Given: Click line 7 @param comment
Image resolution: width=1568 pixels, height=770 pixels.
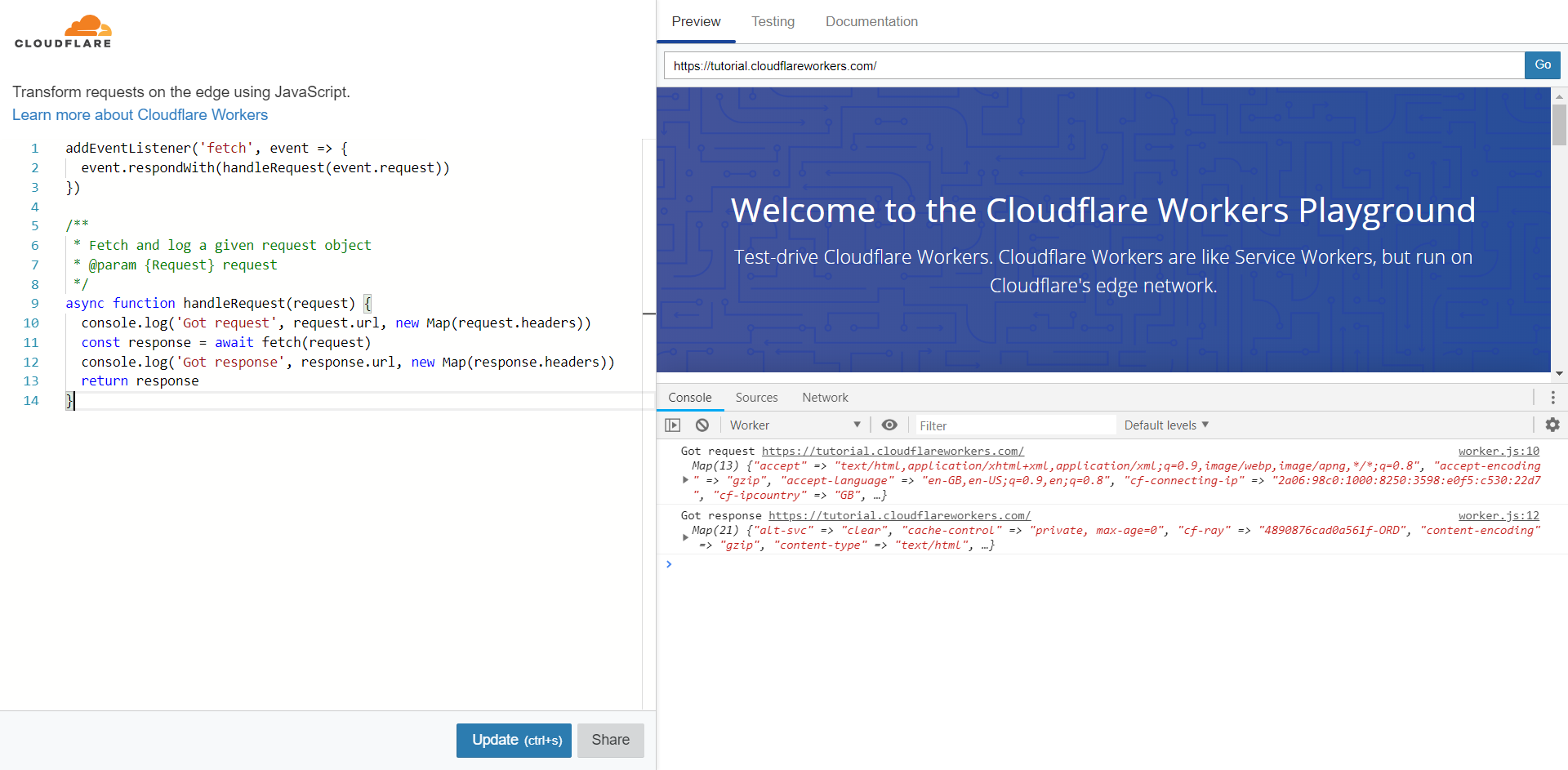Looking at the screenshot, I should click(176, 265).
